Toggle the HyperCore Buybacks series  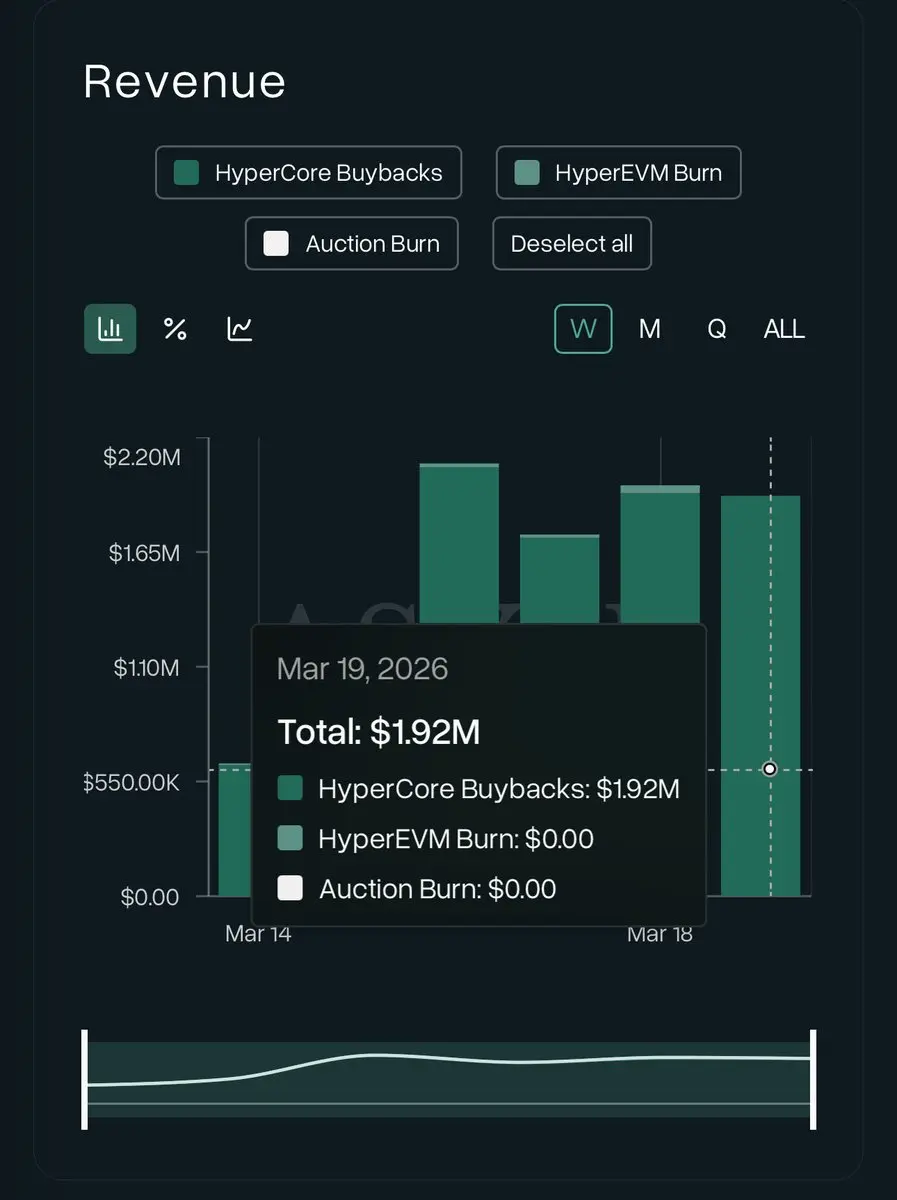(309, 173)
